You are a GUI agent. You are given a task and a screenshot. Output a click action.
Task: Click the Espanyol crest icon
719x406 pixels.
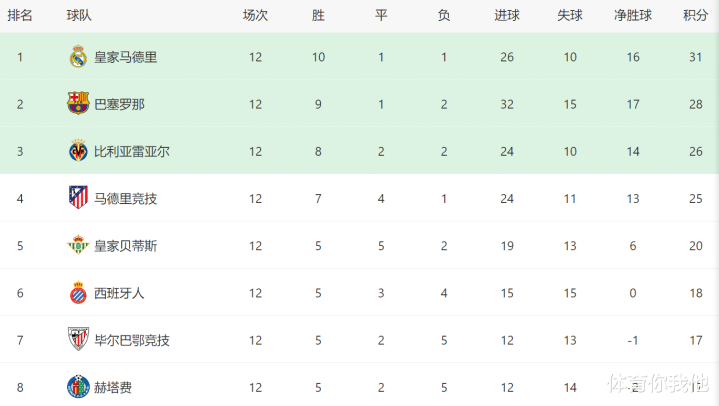(x=78, y=292)
